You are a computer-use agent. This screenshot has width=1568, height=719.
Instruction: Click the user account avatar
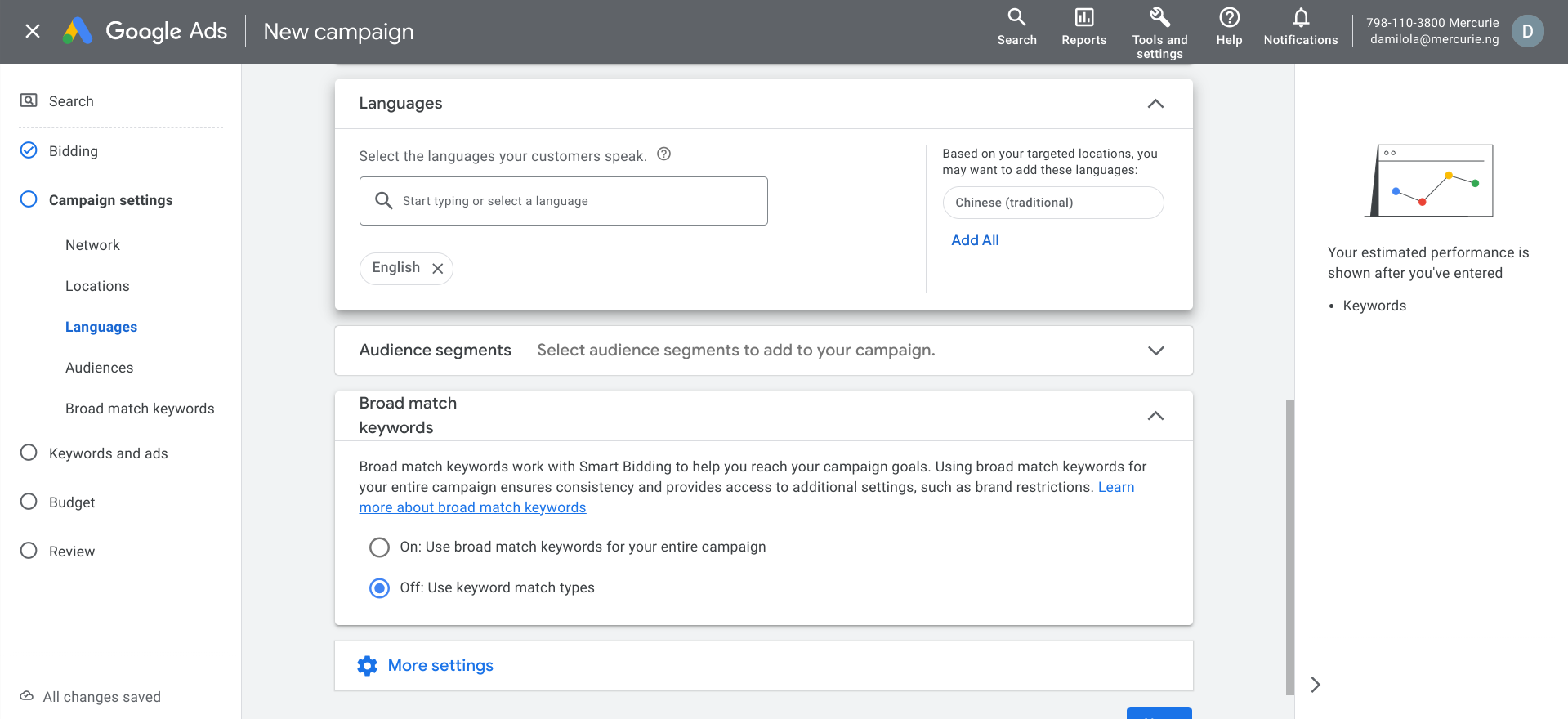click(x=1527, y=31)
